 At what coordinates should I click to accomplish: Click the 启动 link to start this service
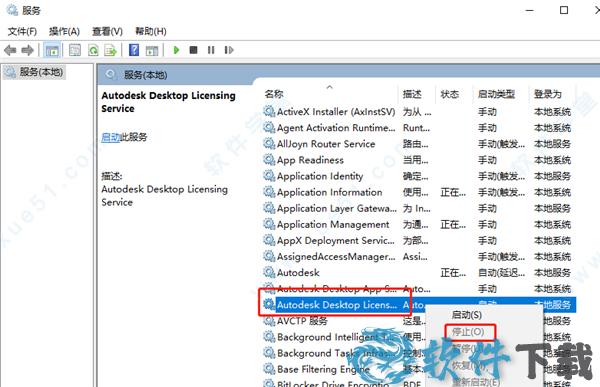111,137
